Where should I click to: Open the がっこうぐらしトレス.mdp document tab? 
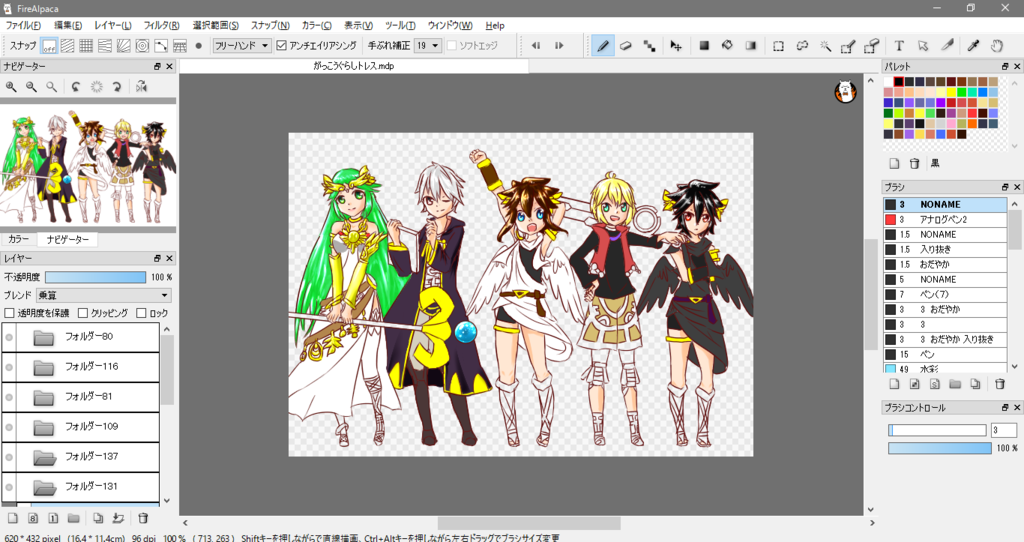(353, 66)
